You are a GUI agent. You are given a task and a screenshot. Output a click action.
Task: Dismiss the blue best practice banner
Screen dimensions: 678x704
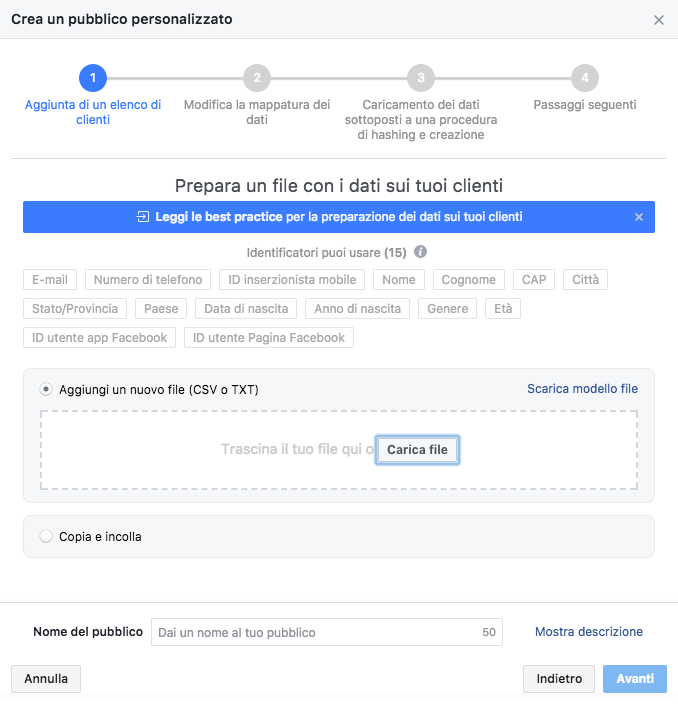pyautogui.click(x=638, y=217)
